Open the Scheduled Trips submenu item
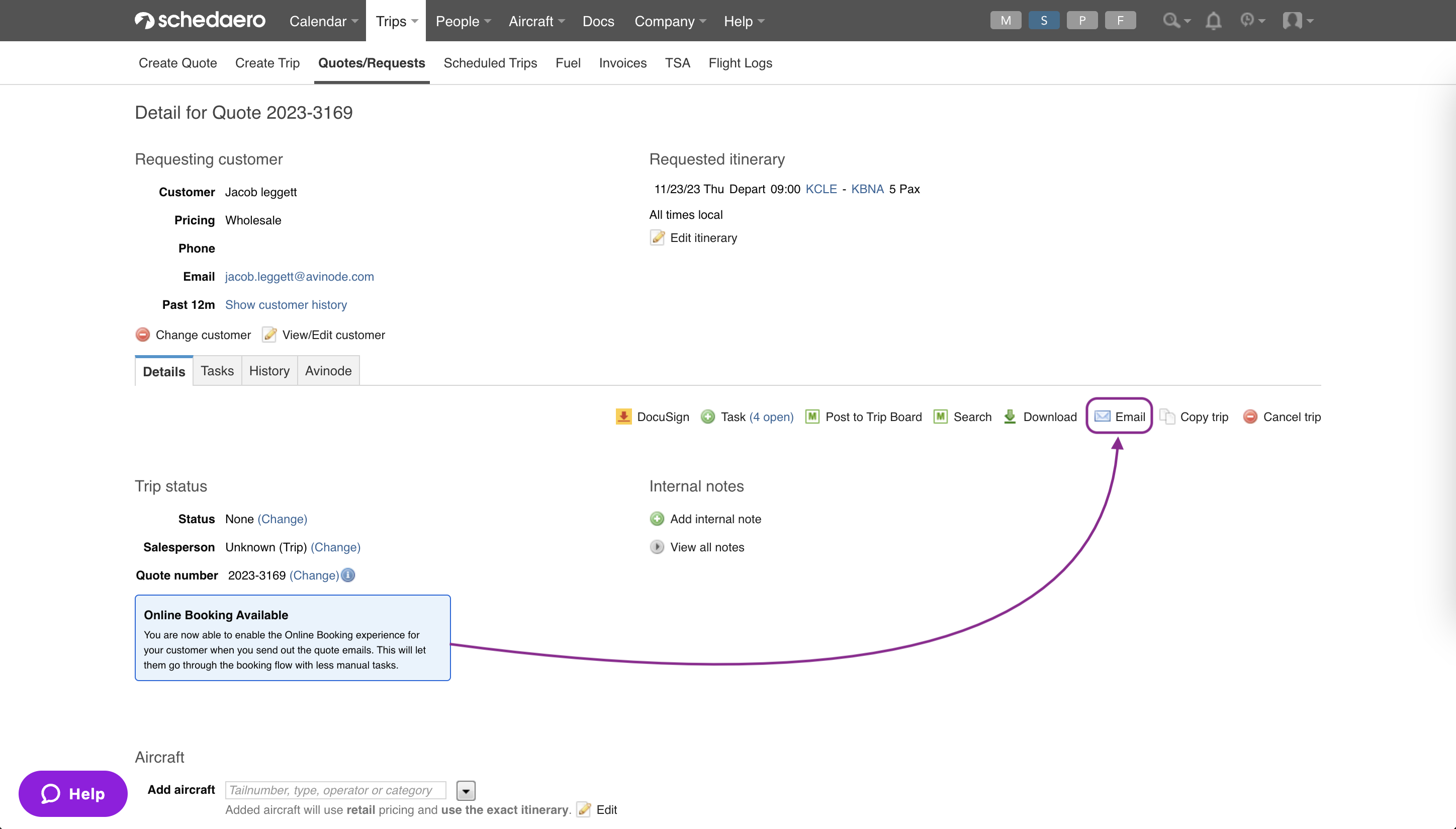Screen dimensions: 1456x829 pos(490,63)
